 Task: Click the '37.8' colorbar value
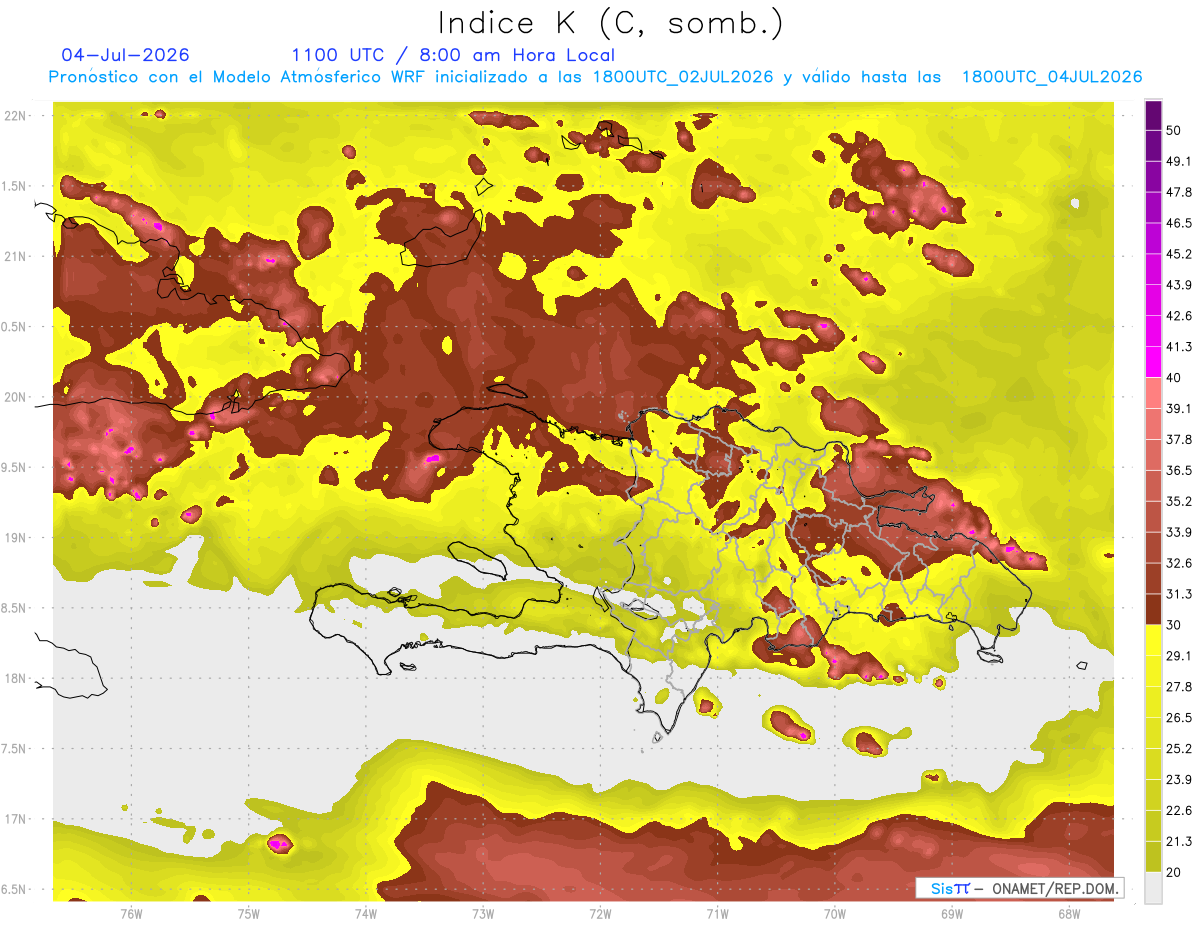(1179, 439)
